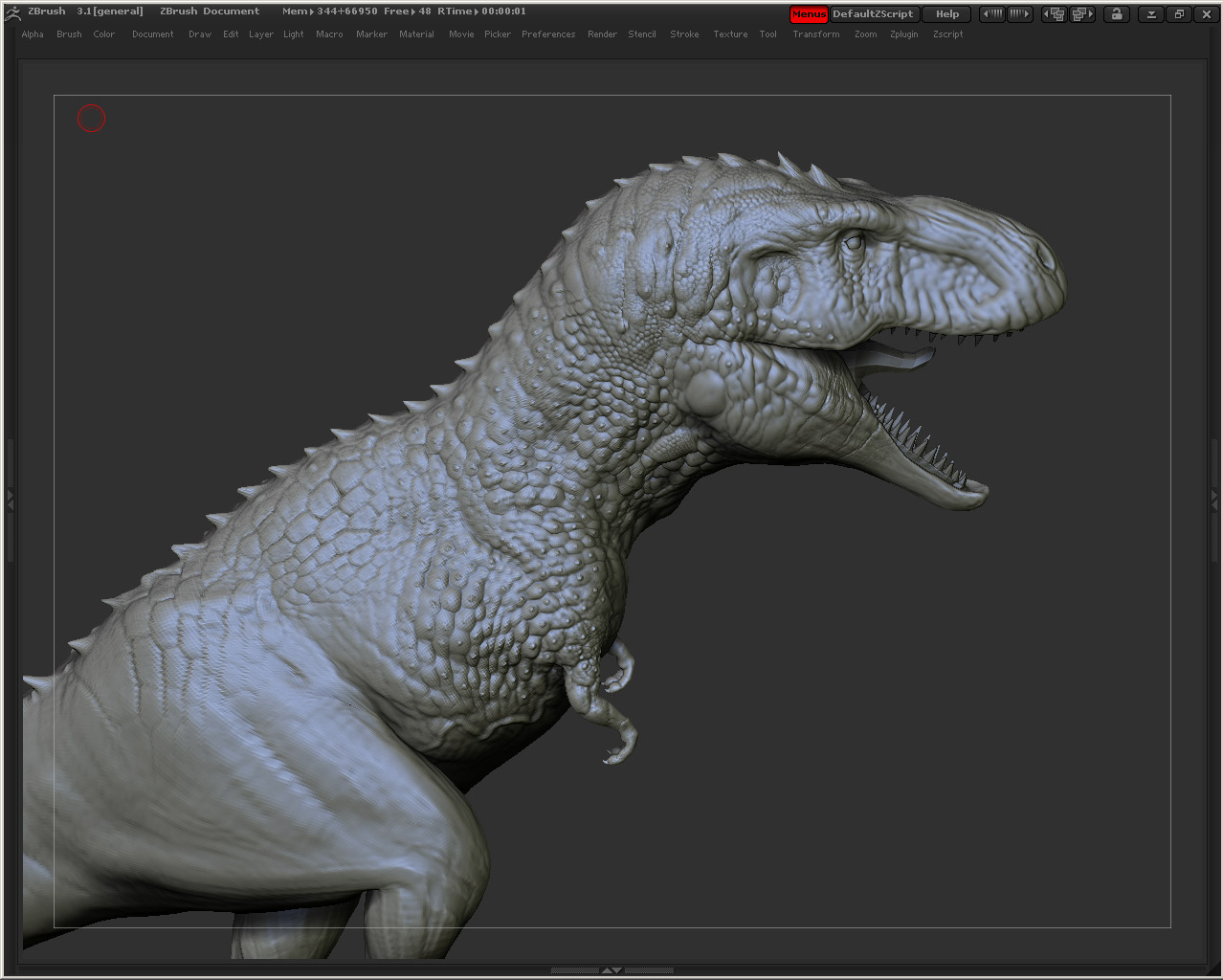
Task: Open the Zplugin menu
Action: (x=903, y=34)
